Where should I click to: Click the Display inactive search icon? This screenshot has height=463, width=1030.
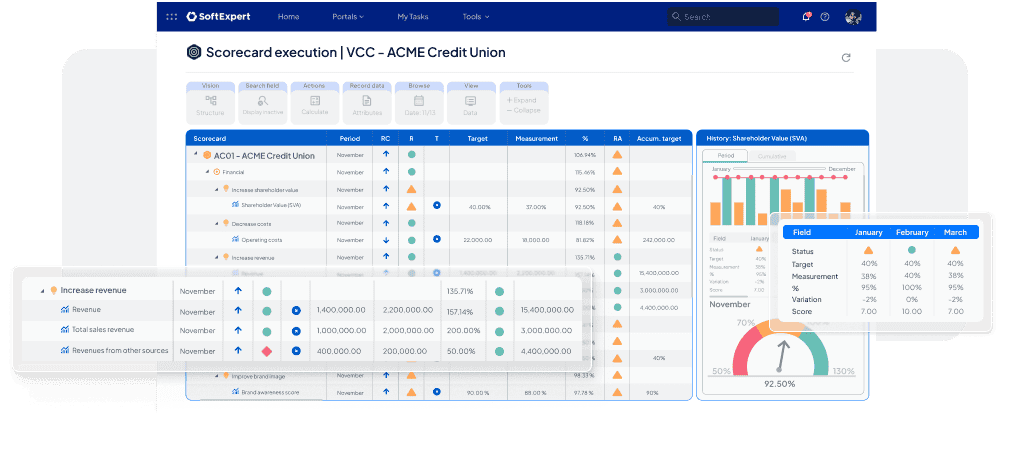[263, 100]
